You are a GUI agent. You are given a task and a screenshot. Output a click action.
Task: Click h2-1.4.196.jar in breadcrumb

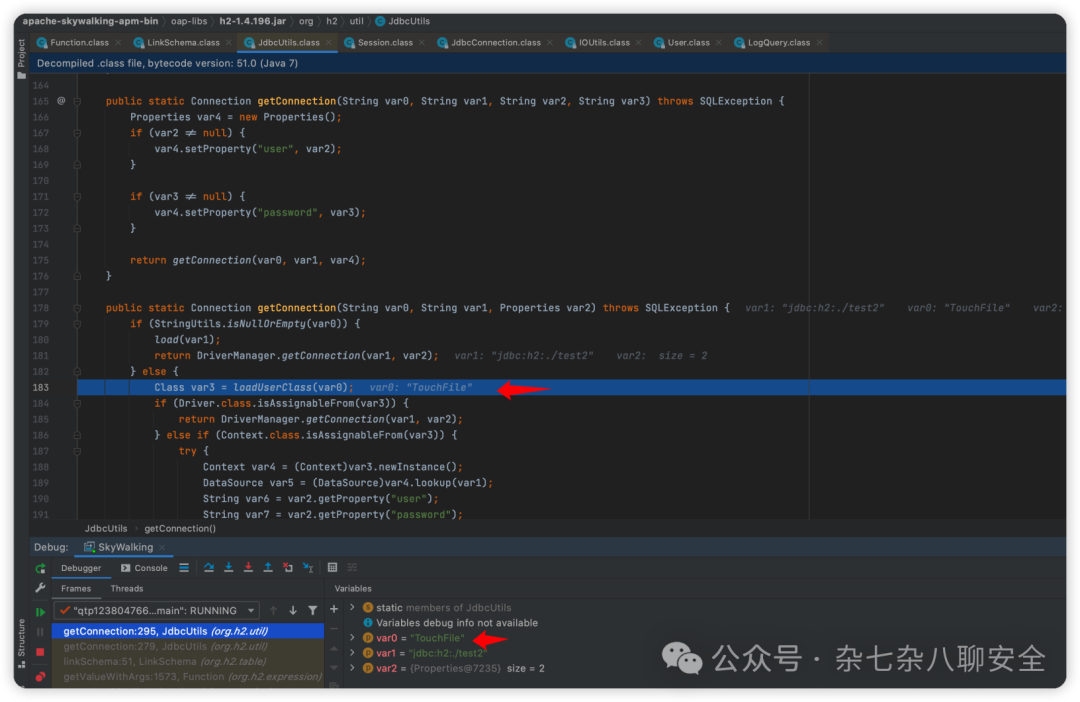coord(253,21)
